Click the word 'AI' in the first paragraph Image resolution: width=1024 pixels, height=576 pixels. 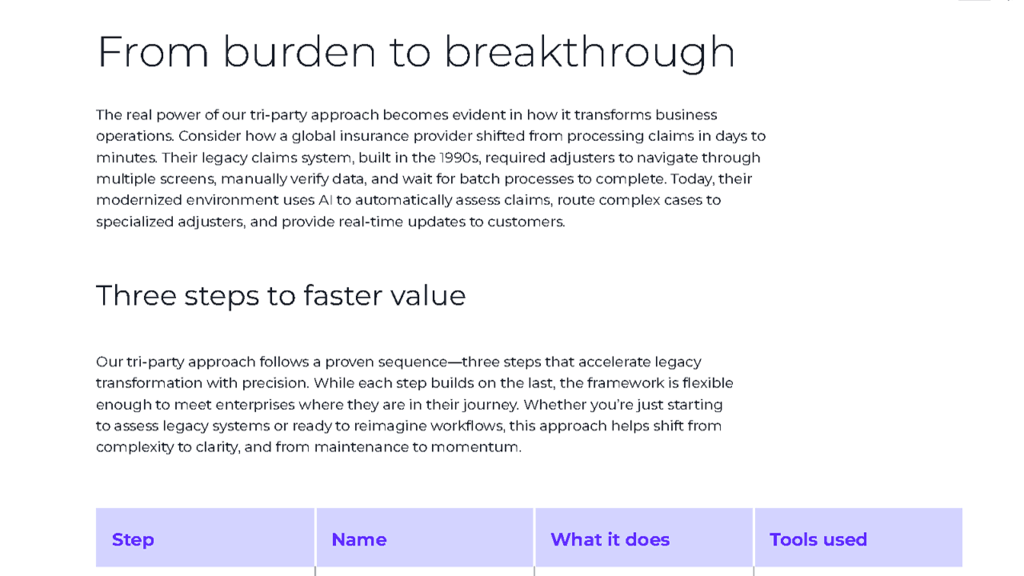pyautogui.click(x=325, y=200)
